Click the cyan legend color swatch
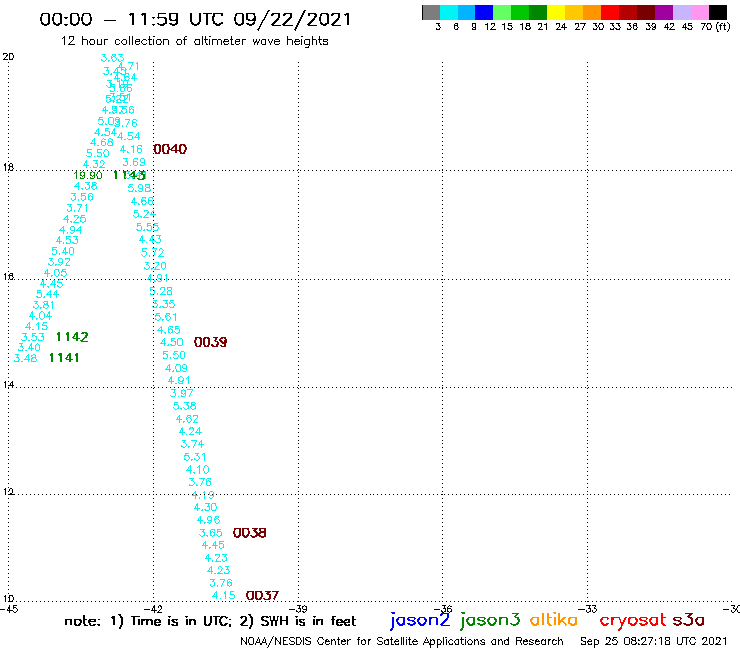The height and width of the screenshot is (650, 740). [x=448, y=13]
